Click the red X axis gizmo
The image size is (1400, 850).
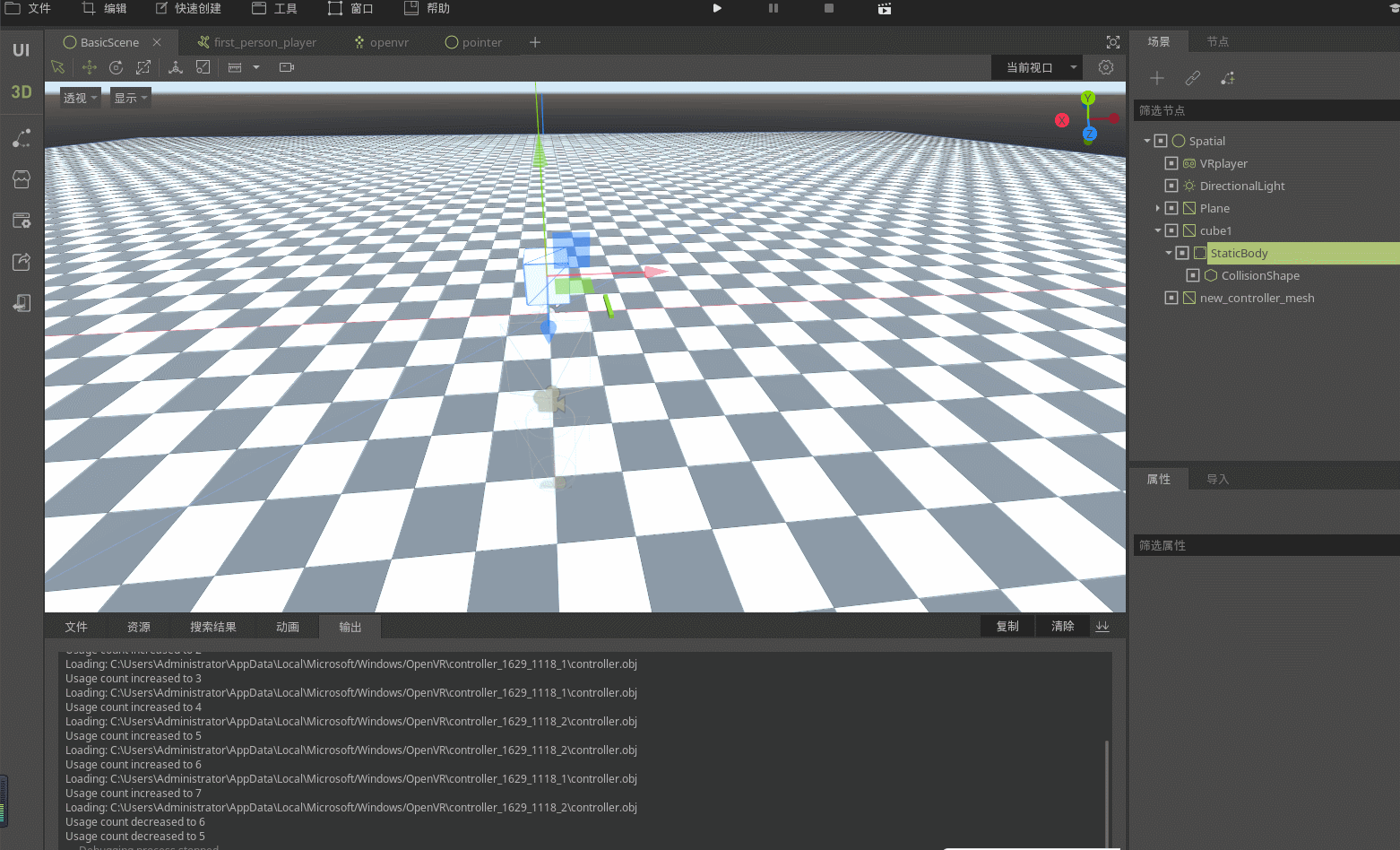1062,120
